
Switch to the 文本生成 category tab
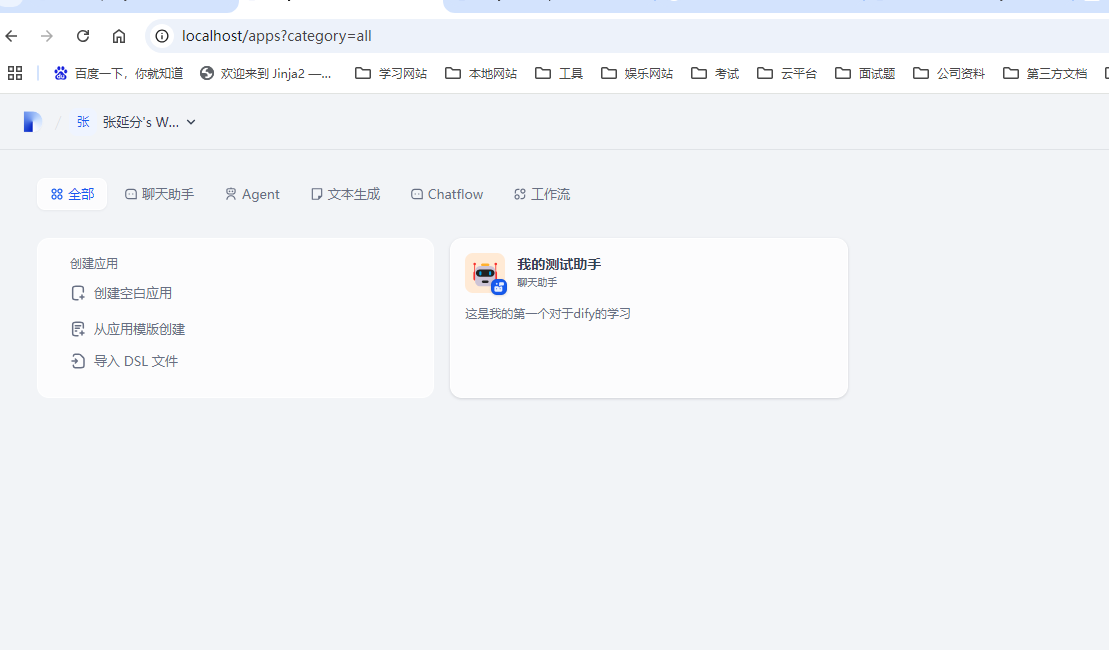coord(345,194)
